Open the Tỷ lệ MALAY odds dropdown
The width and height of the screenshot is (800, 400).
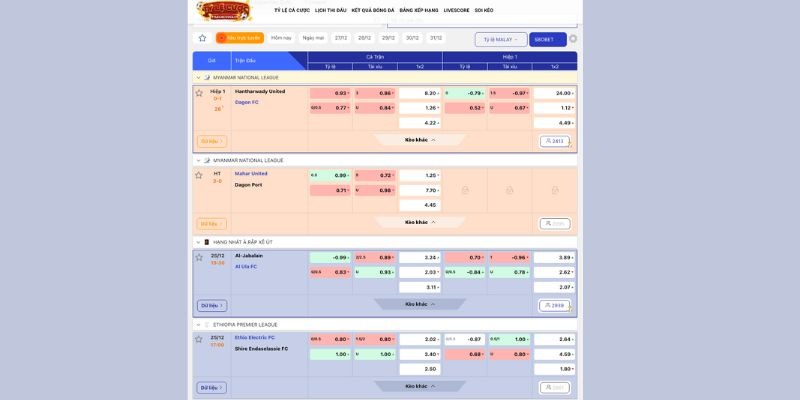coord(500,39)
